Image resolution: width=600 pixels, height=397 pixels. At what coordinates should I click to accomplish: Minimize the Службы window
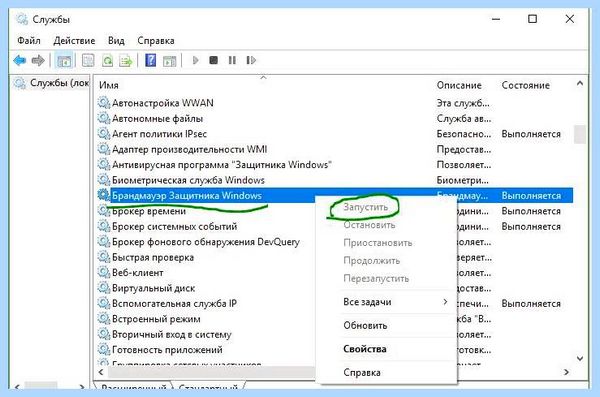[x=496, y=19]
